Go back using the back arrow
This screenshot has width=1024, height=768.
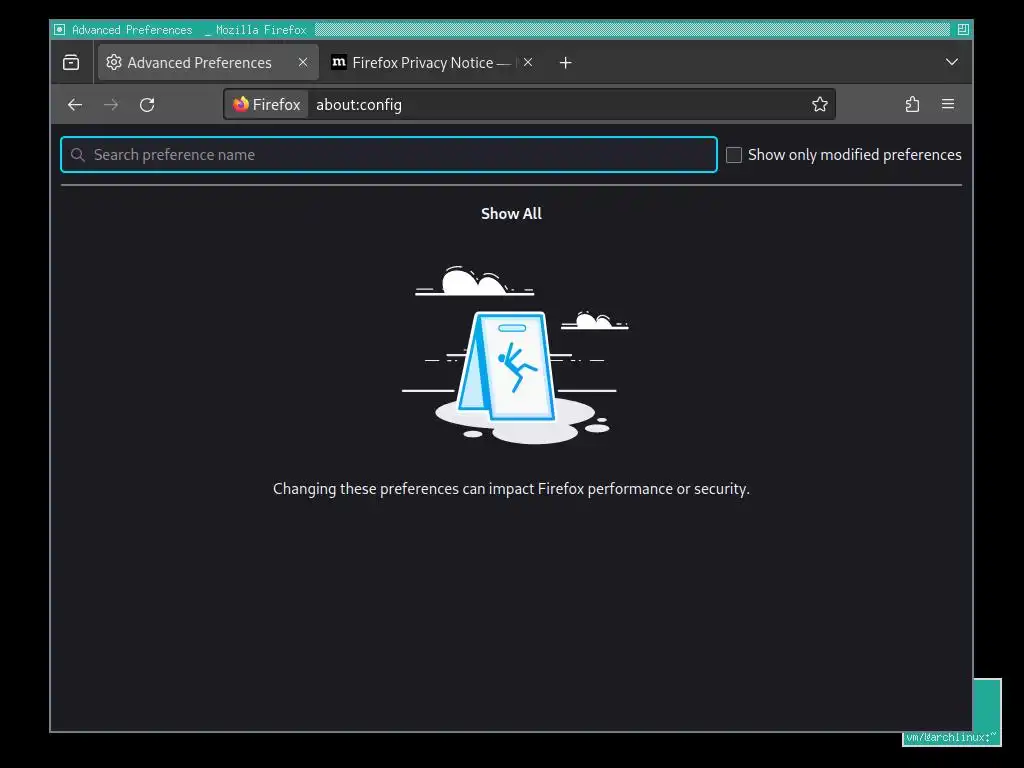coord(75,104)
